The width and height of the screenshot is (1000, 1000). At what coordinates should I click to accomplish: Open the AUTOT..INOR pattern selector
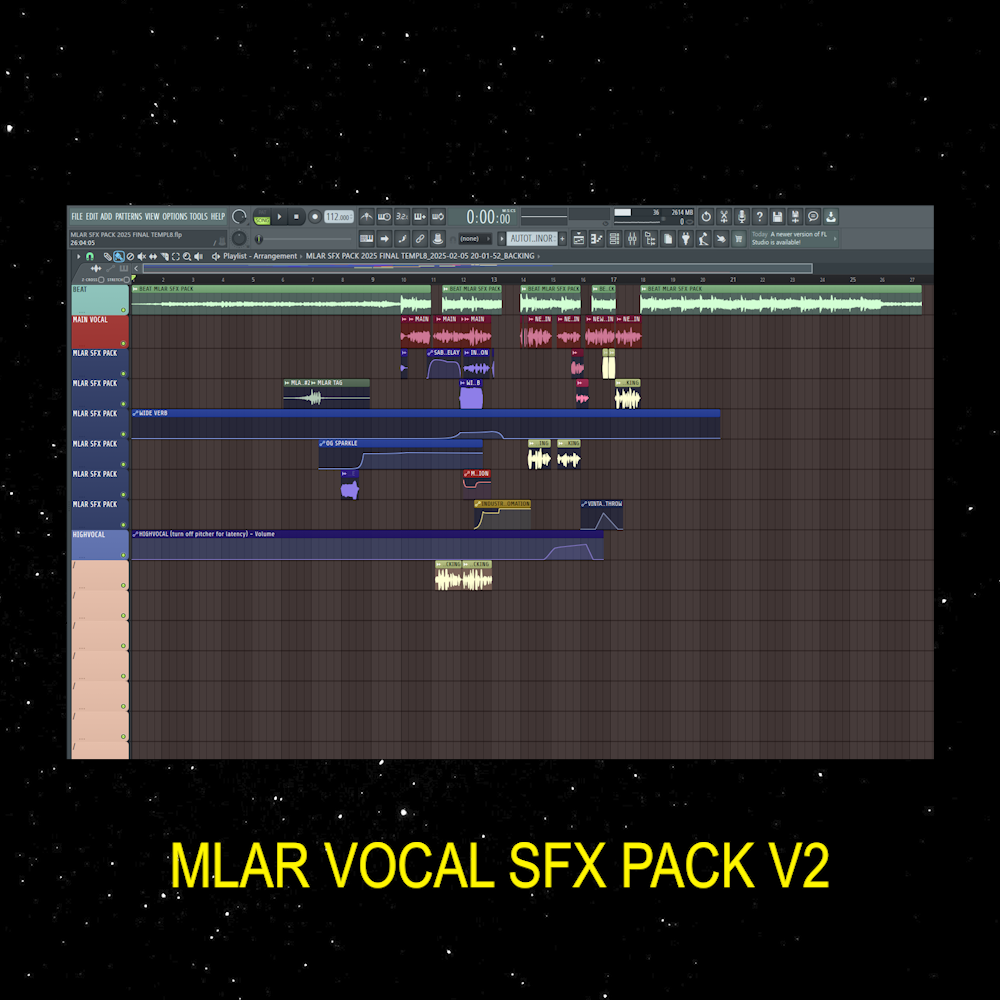coord(532,239)
